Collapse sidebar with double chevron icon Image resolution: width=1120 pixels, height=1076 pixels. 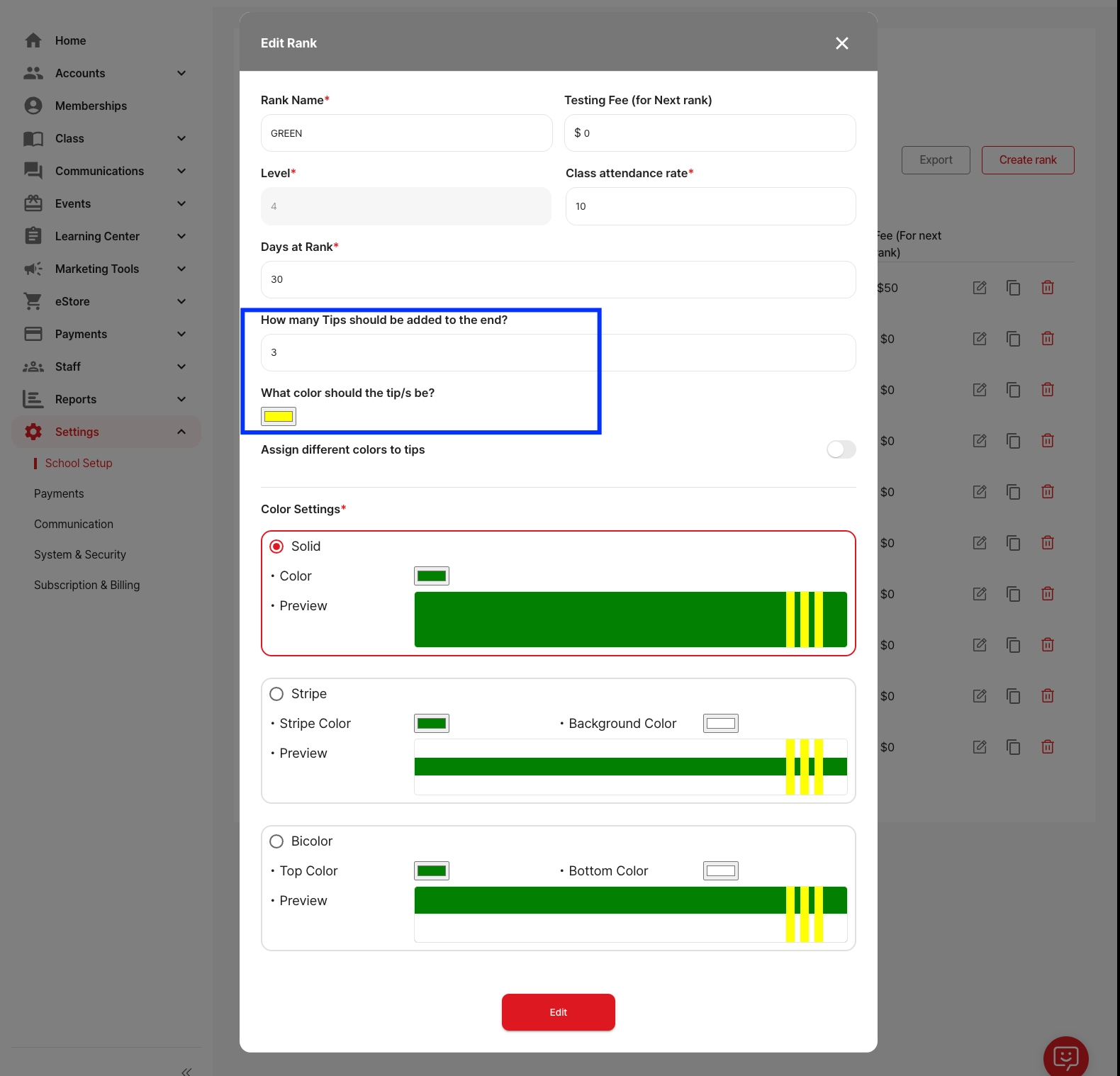[186, 1072]
